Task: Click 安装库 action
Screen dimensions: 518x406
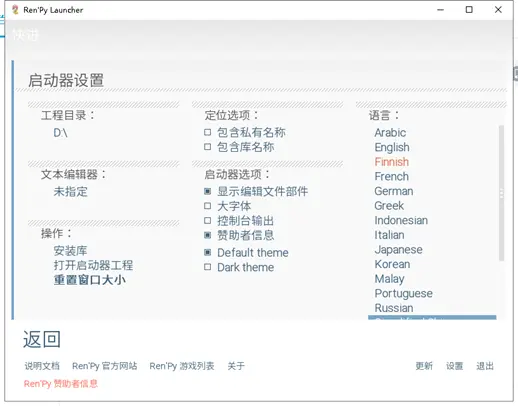Action: (x=70, y=251)
